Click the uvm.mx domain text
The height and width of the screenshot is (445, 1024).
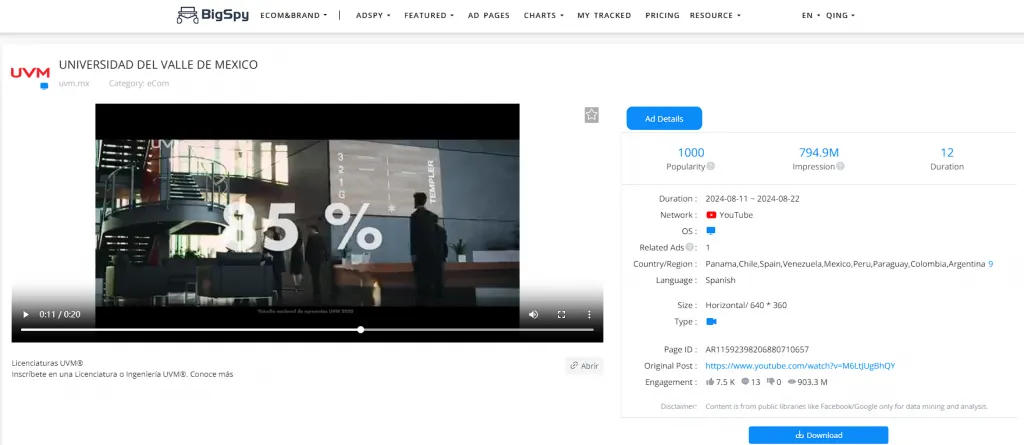coord(74,84)
